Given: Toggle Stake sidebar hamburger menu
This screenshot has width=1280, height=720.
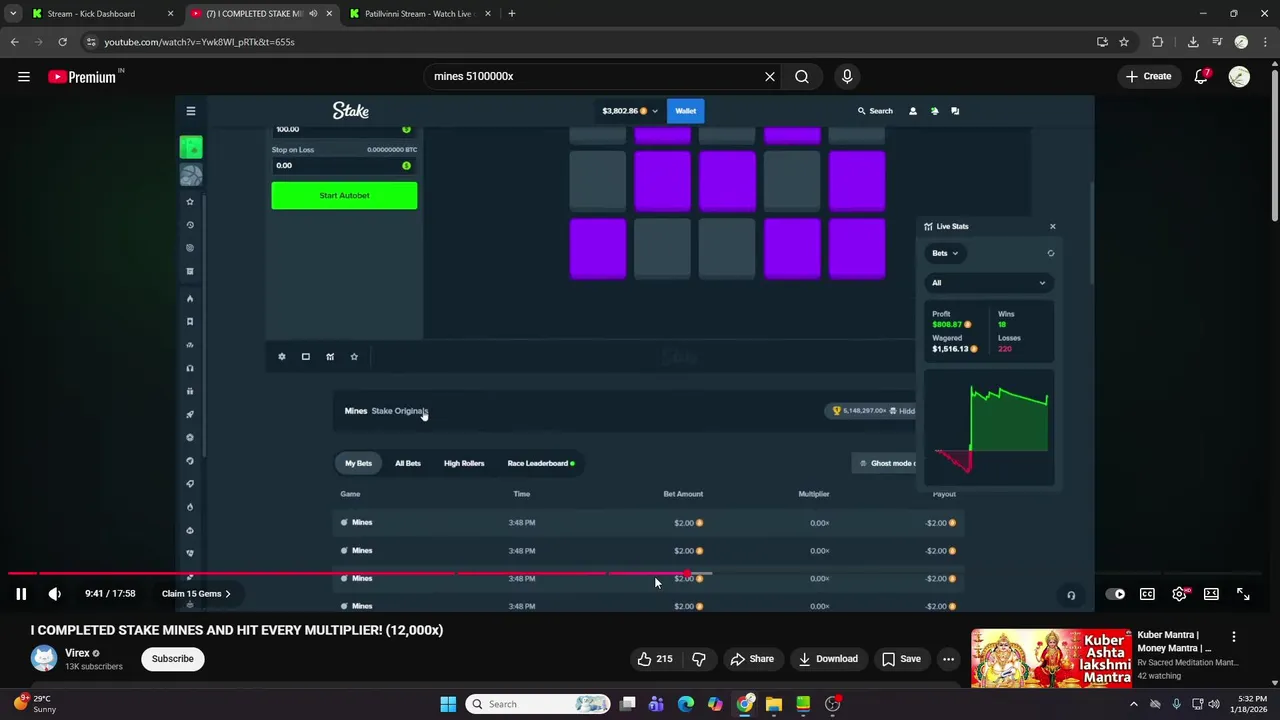Looking at the screenshot, I should (191, 111).
